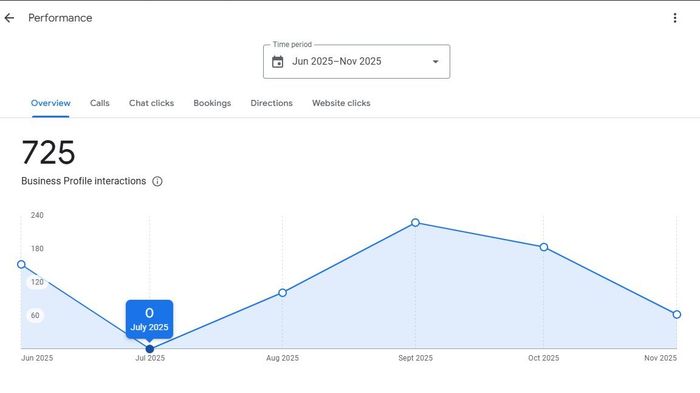Go back using the arrow next to Performance
Image resolution: width=700 pixels, height=393 pixels.
point(9,18)
